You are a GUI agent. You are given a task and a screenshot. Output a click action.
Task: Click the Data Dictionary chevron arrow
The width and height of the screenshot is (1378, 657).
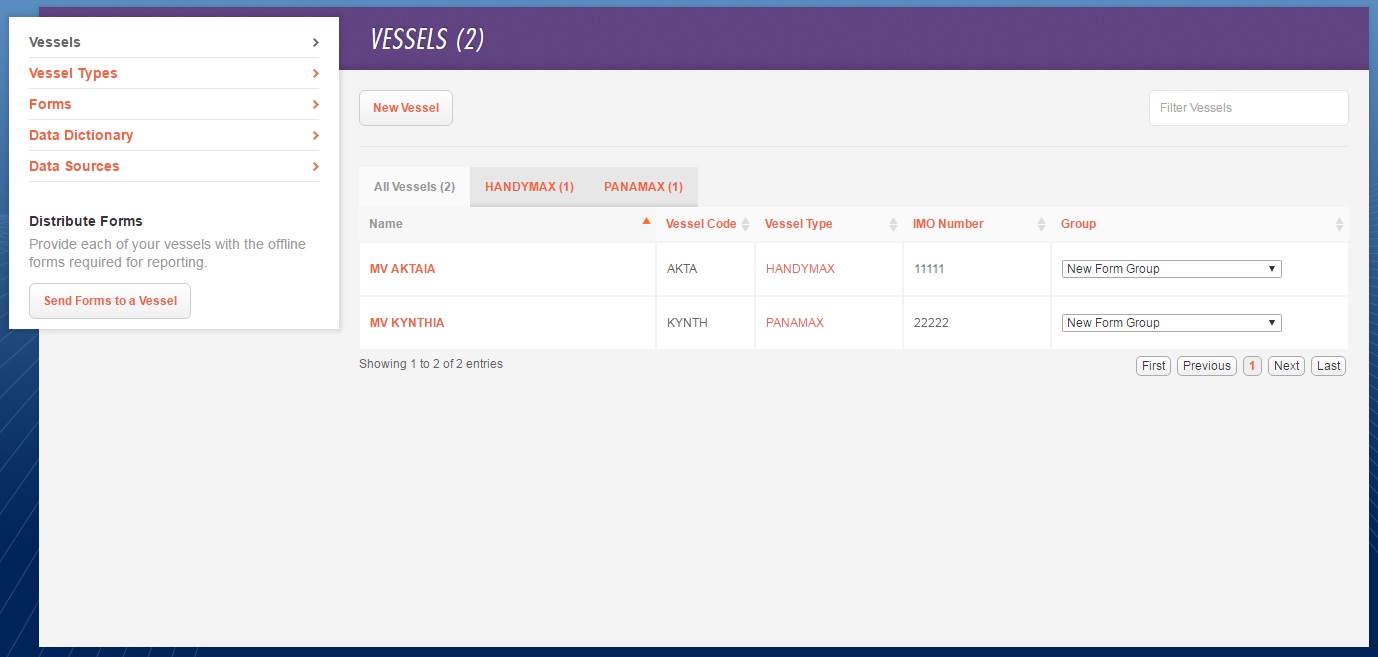pyautogui.click(x=315, y=135)
